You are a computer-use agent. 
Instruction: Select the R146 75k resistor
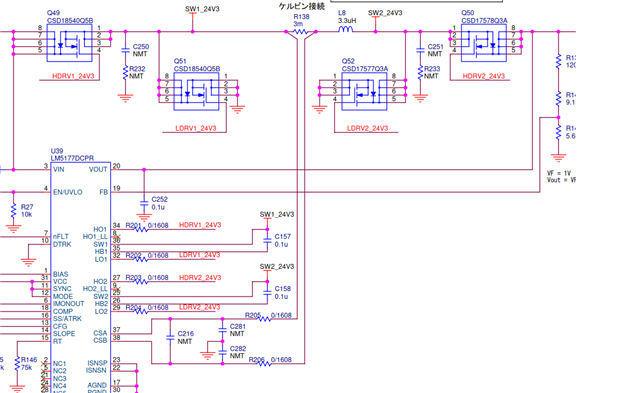pyautogui.click(x=17, y=364)
